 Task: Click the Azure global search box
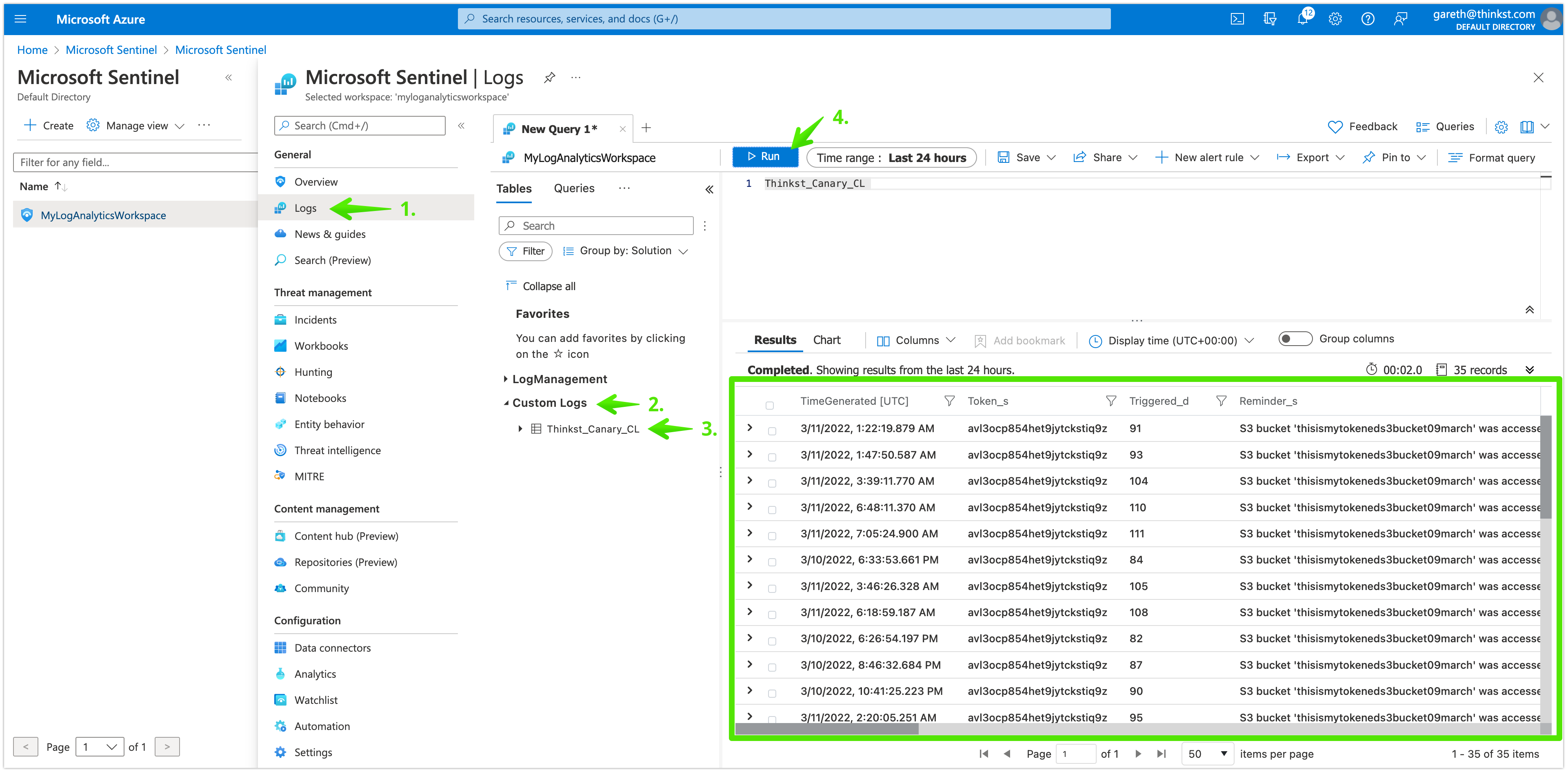pyautogui.click(x=784, y=19)
